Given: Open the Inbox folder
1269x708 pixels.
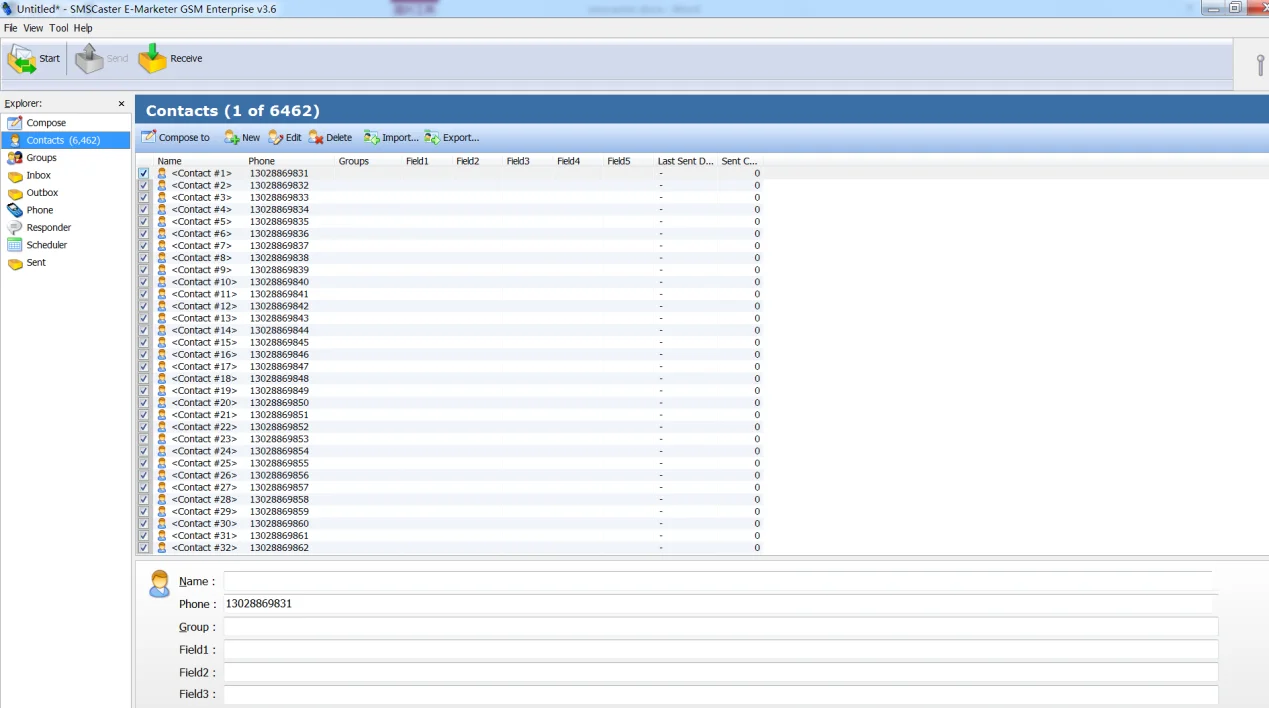Looking at the screenshot, I should pos(38,176).
